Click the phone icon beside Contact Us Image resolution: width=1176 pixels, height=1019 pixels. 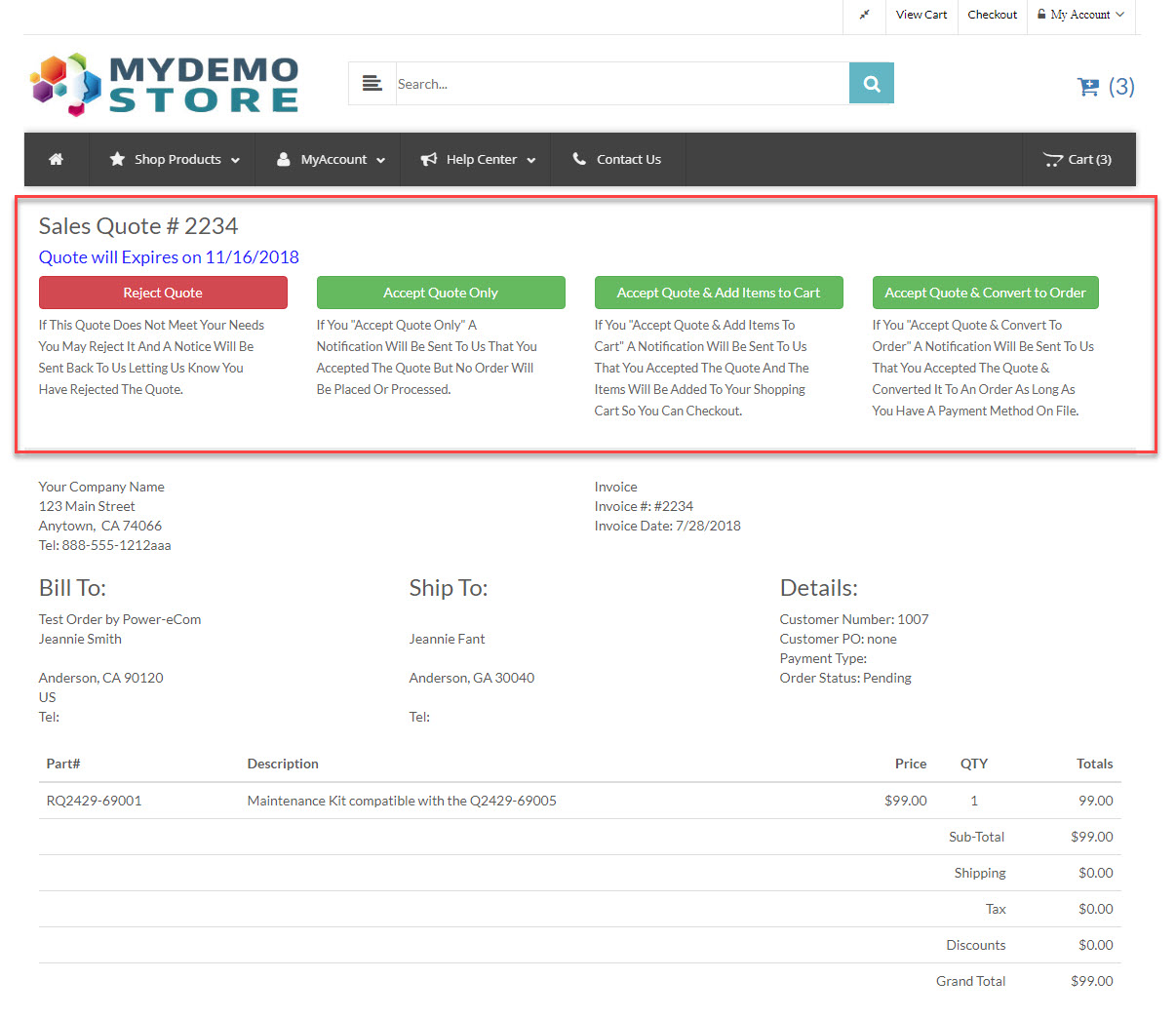coord(579,159)
